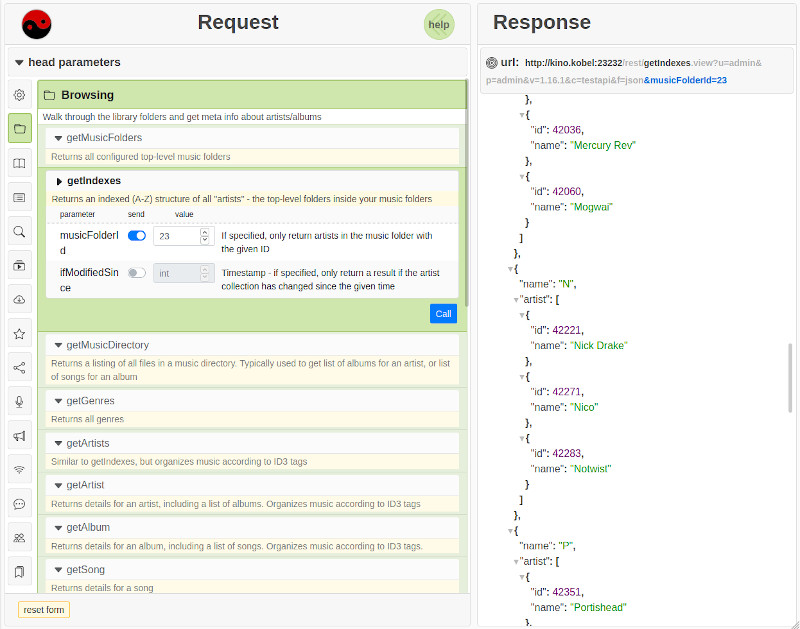Screen dimensions: 800x629
Task: Open the Bookmarks icon at the sidebar bottom
Action: click(18, 570)
